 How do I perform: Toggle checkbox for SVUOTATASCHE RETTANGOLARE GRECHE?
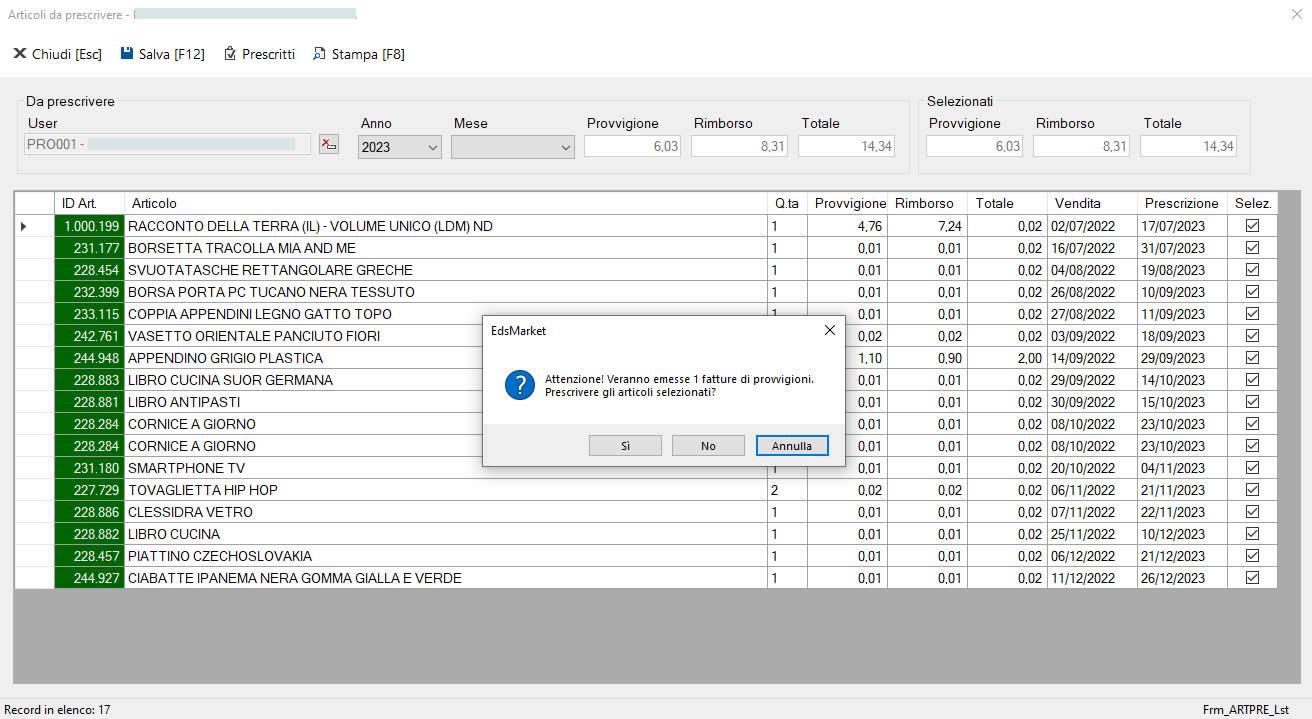(1252, 270)
